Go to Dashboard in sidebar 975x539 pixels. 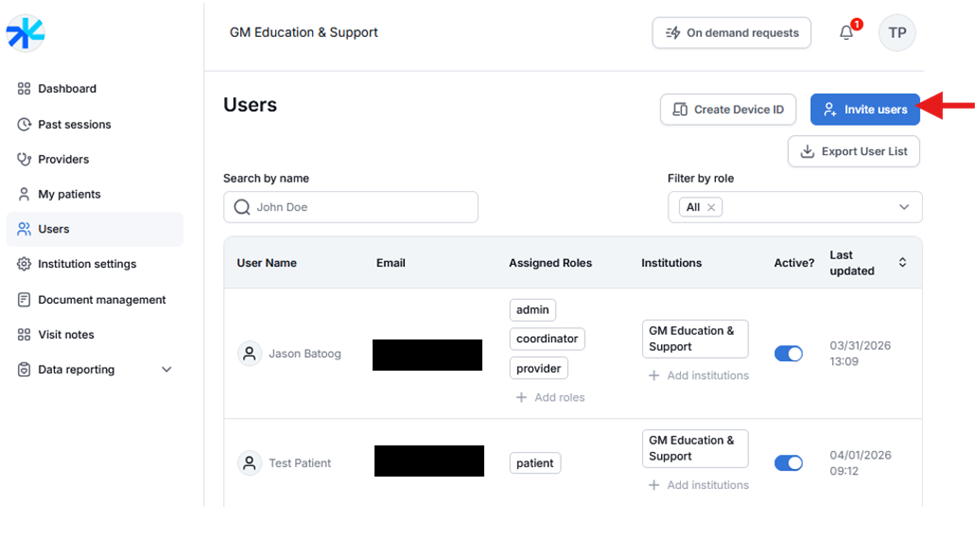coord(67,89)
